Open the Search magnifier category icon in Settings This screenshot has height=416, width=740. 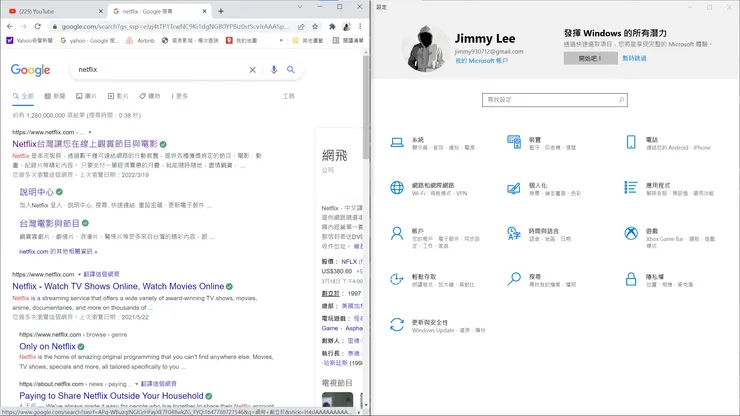(513, 279)
